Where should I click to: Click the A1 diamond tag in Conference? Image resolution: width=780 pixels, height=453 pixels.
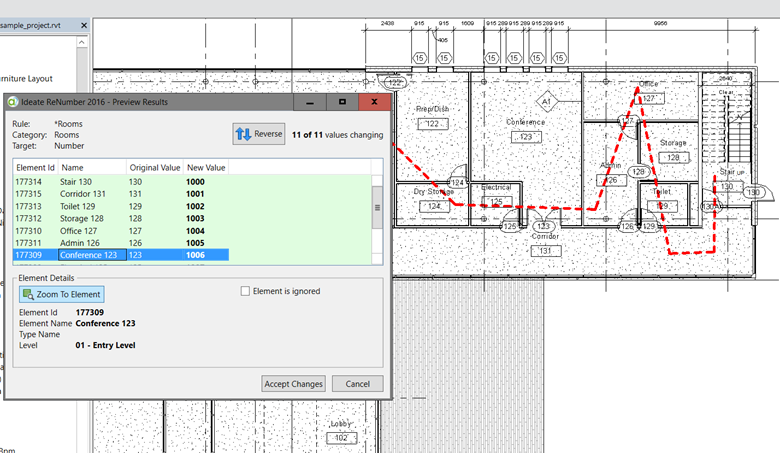(x=546, y=102)
